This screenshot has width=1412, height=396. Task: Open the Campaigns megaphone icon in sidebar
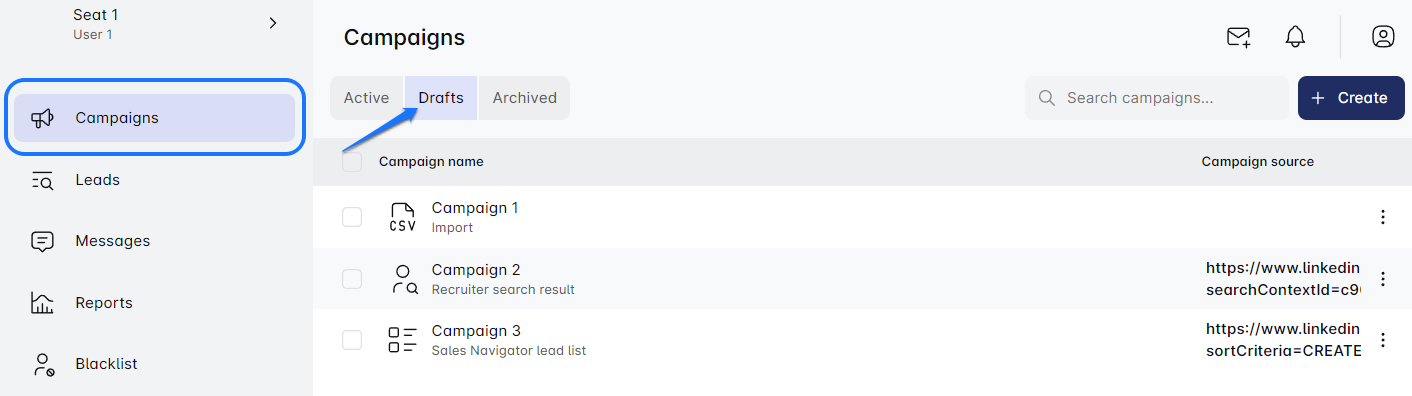pos(42,118)
